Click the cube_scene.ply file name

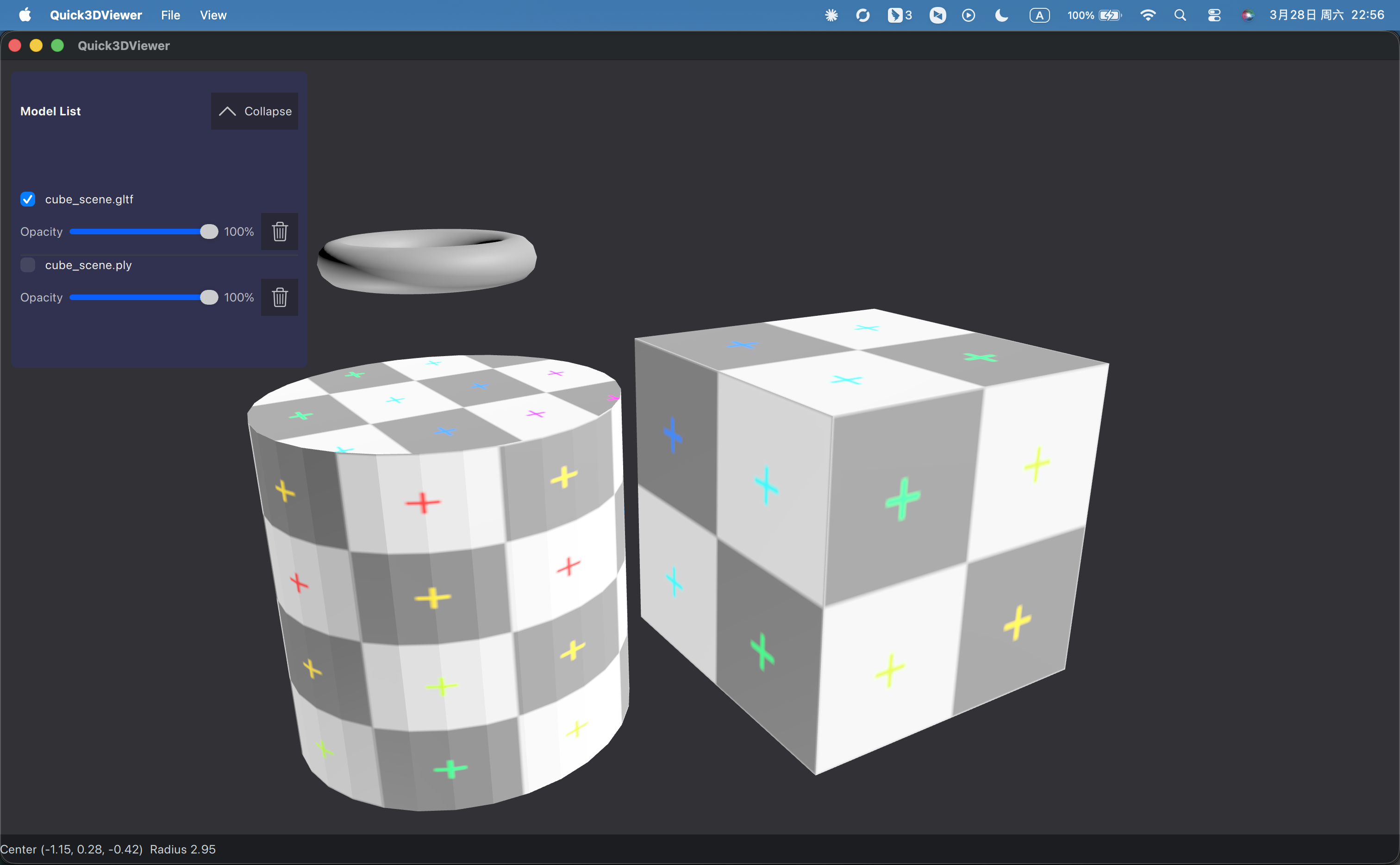tap(88, 265)
